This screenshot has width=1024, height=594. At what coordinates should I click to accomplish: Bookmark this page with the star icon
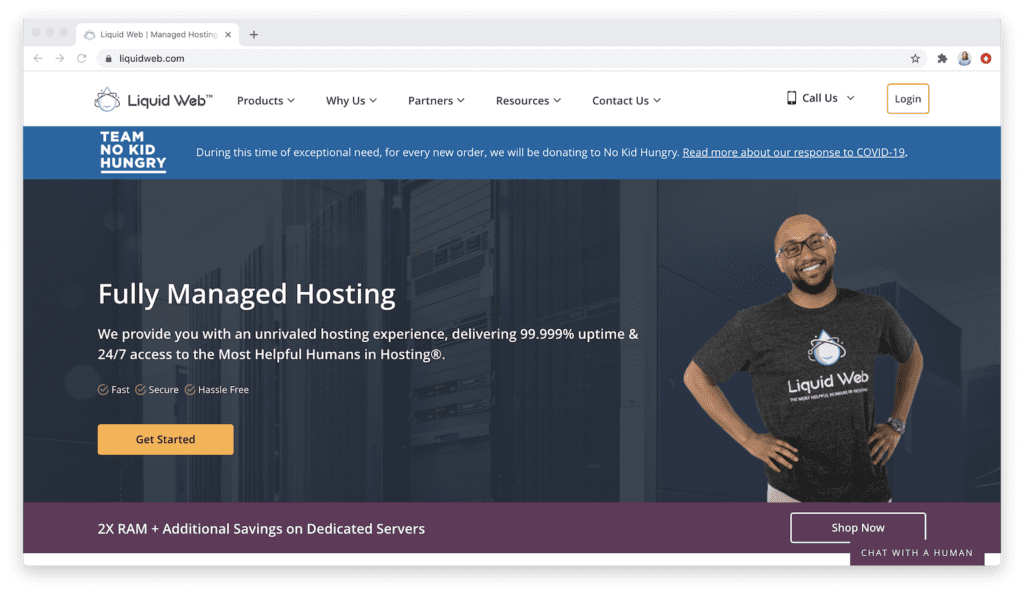(x=915, y=59)
